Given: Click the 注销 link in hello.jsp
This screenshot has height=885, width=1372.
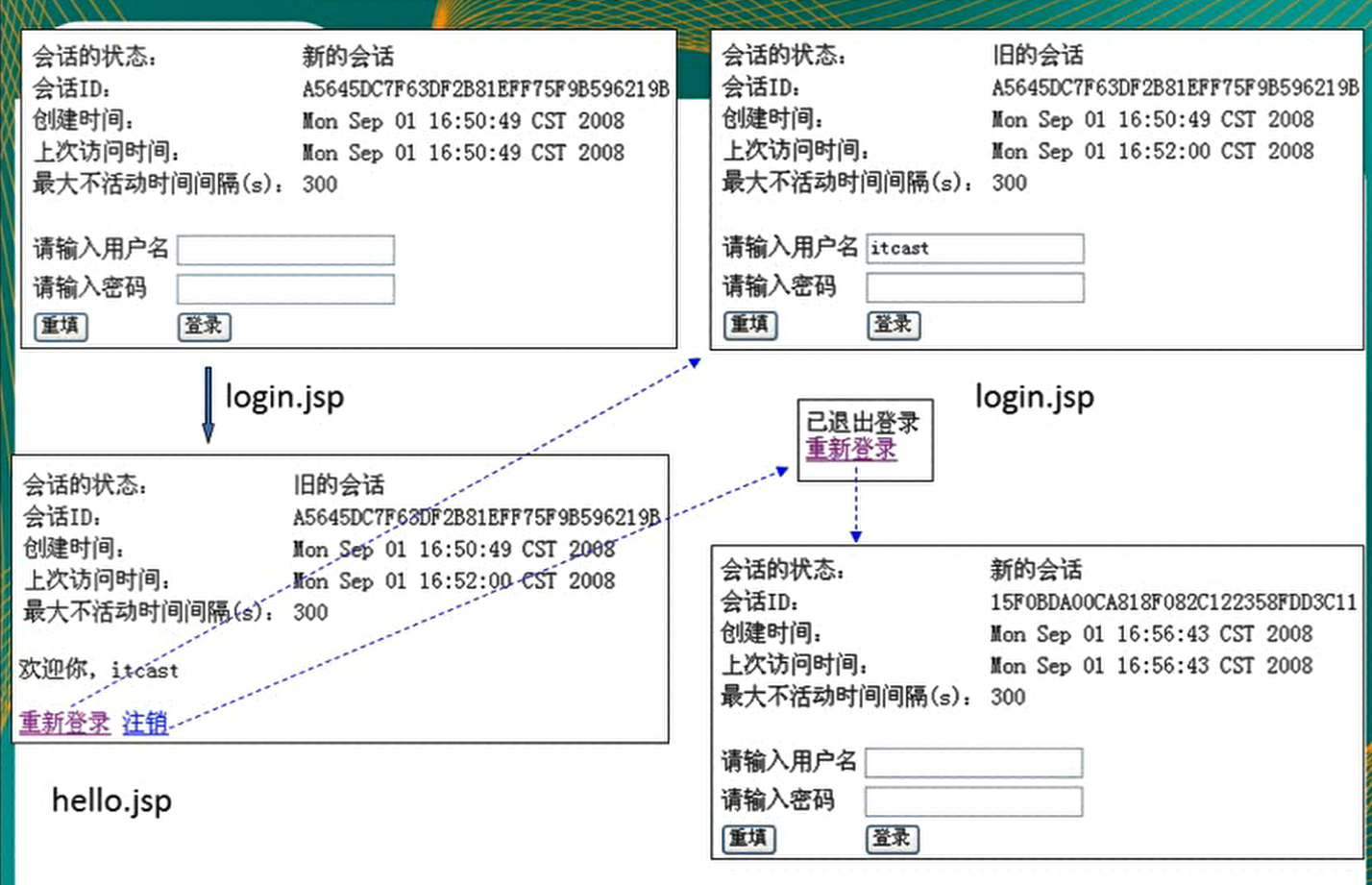Looking at the screenshot, I should (x=144, y=725).
